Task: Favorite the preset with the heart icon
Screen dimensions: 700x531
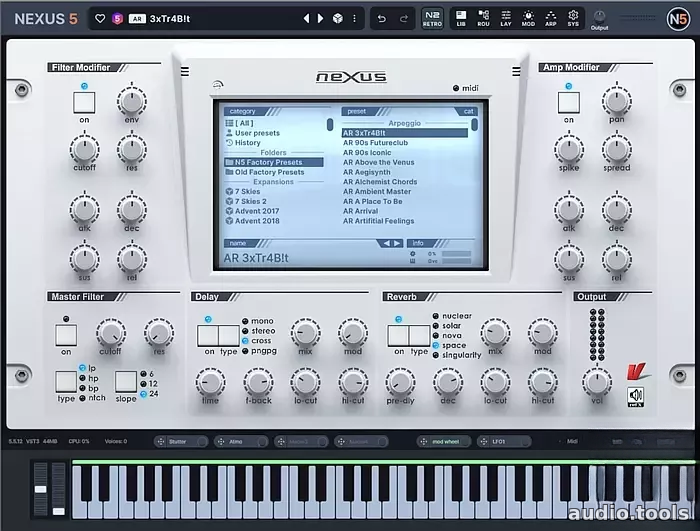Action: tap(100, 19)
